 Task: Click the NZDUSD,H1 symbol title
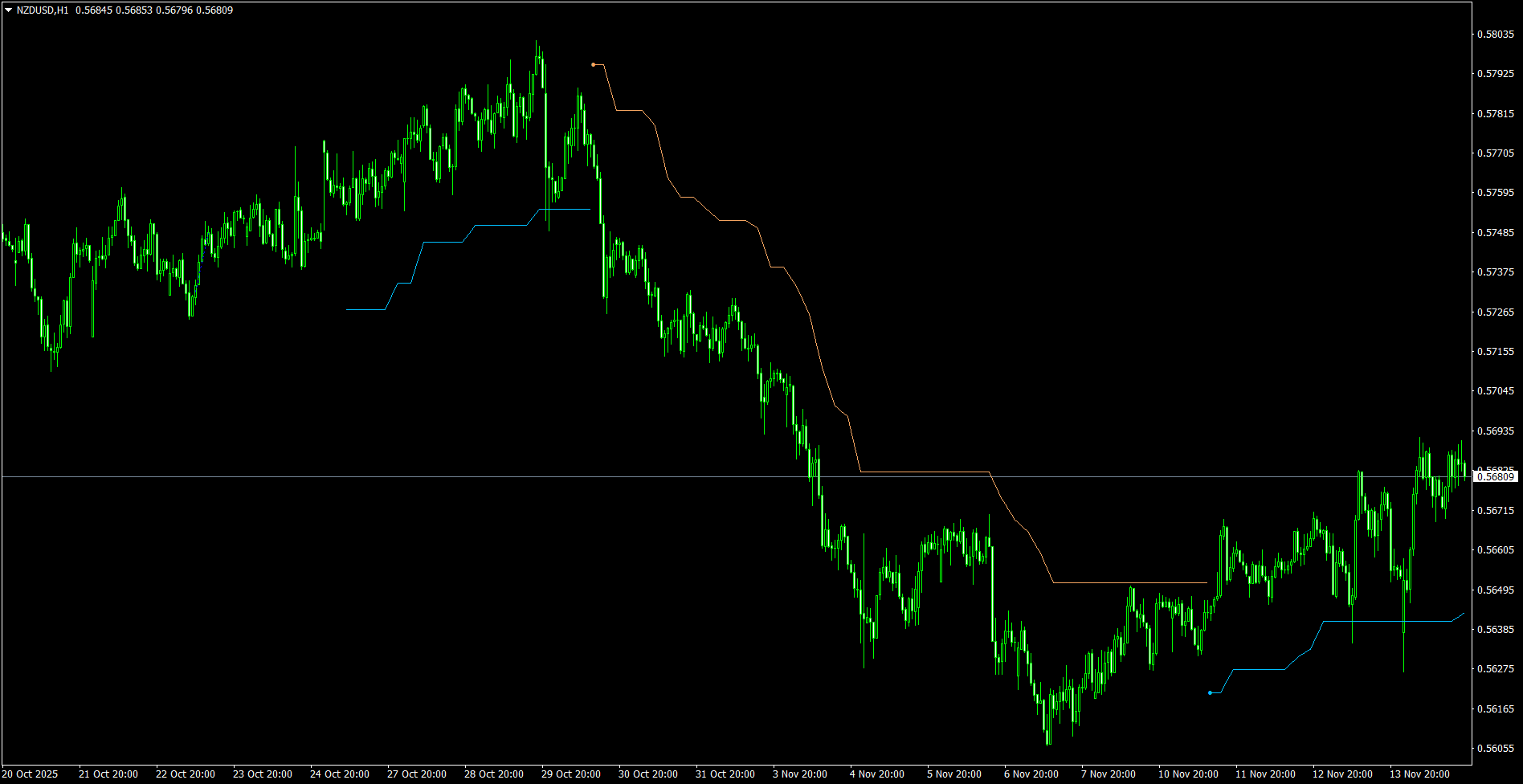point(43,10)
